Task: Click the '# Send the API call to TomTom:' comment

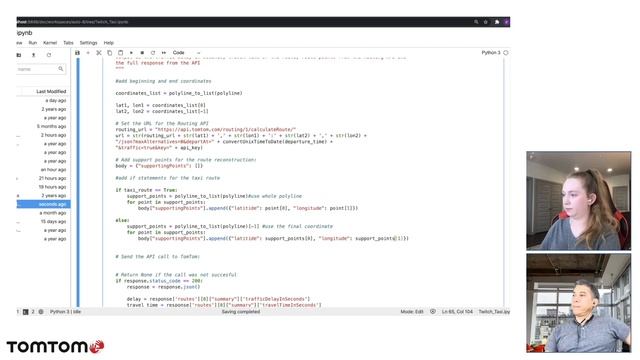Action: (x=158, y=257)
